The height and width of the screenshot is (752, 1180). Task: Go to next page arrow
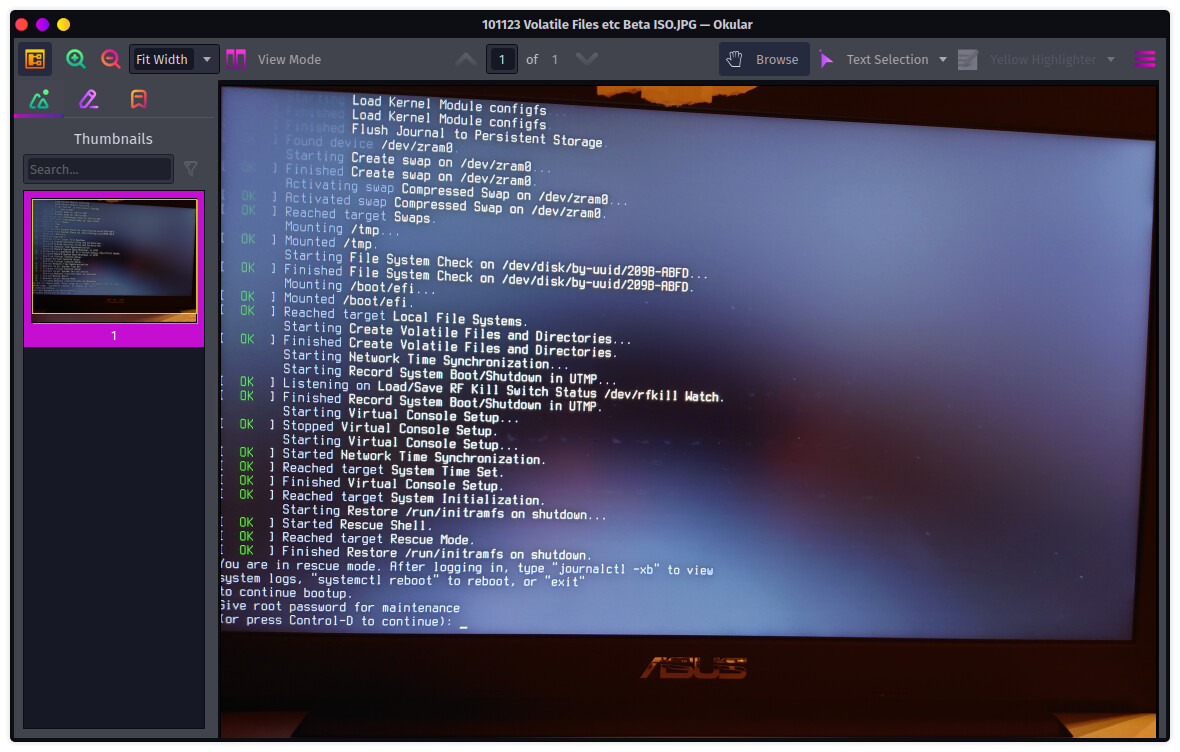pyautogui.click(x=587, y=59)
